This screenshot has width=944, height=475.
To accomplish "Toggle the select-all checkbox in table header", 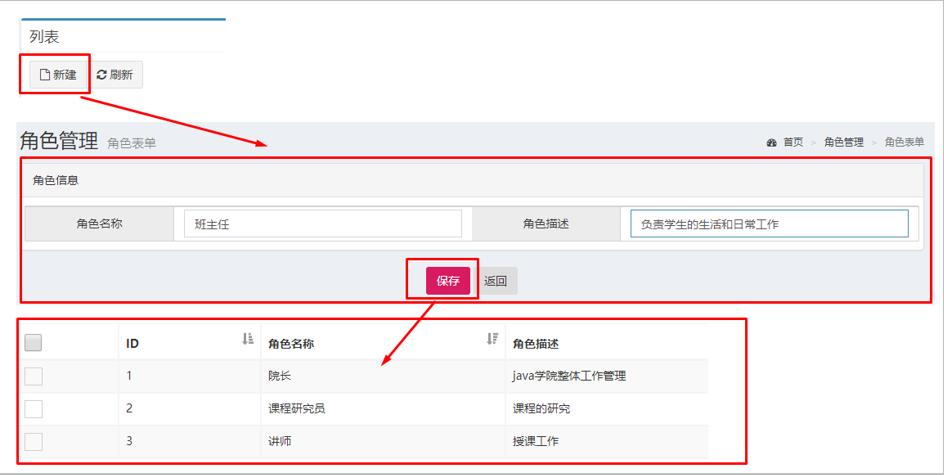I will 33,343.
